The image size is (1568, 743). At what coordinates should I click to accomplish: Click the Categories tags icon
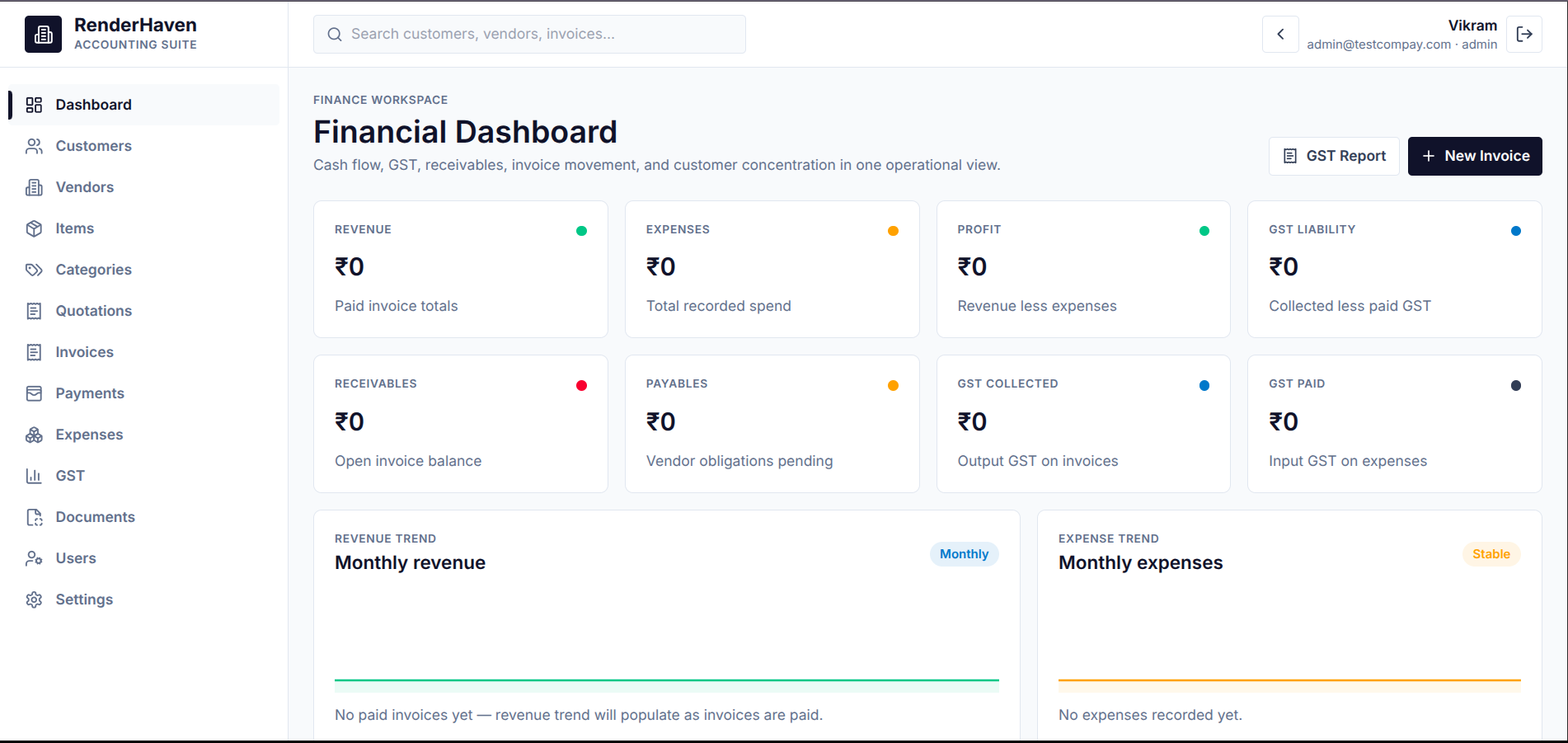34,270
